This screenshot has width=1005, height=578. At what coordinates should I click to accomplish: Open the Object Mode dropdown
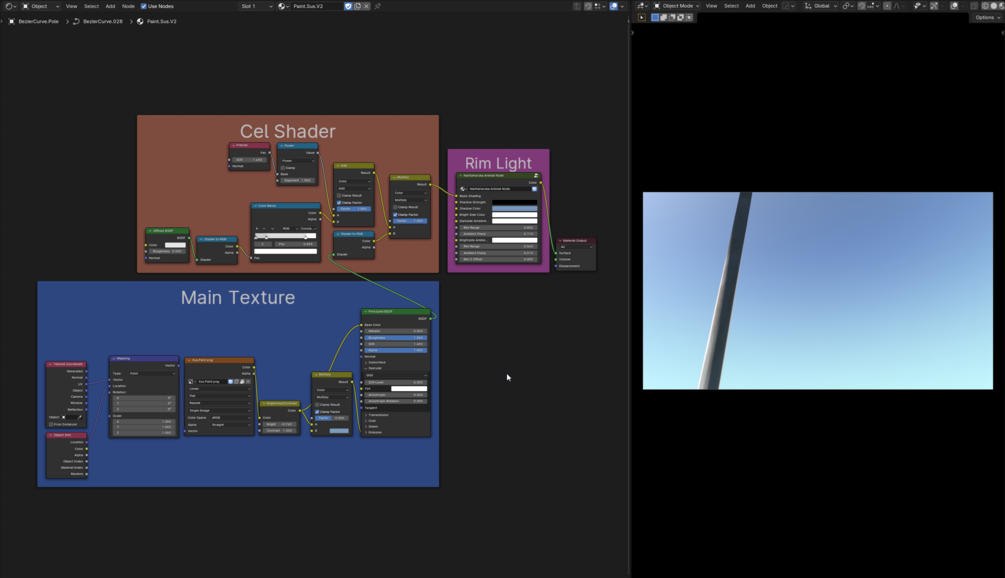(680, 5)
